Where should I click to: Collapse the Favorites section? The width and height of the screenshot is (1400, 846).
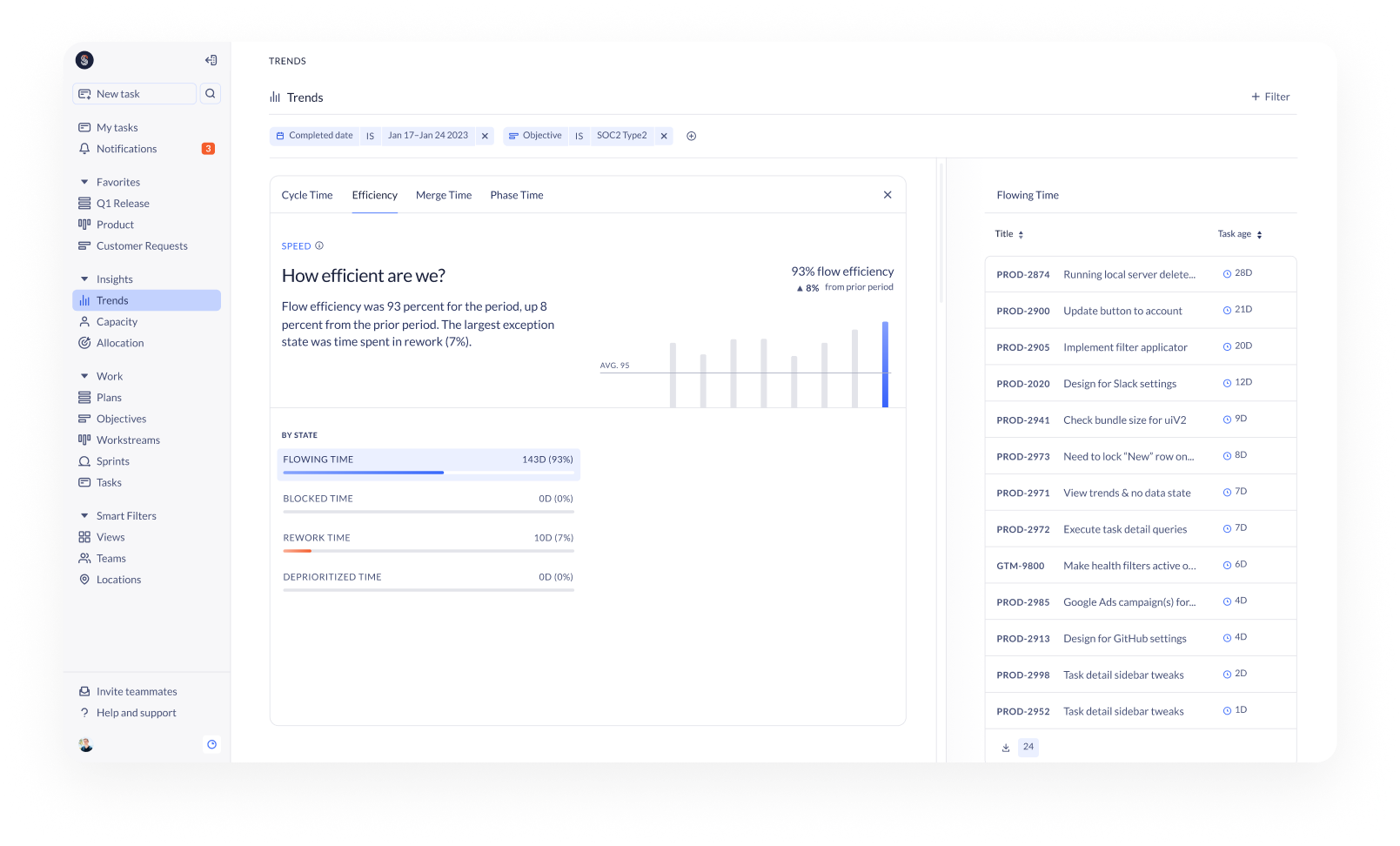click(x=84, y=182)
